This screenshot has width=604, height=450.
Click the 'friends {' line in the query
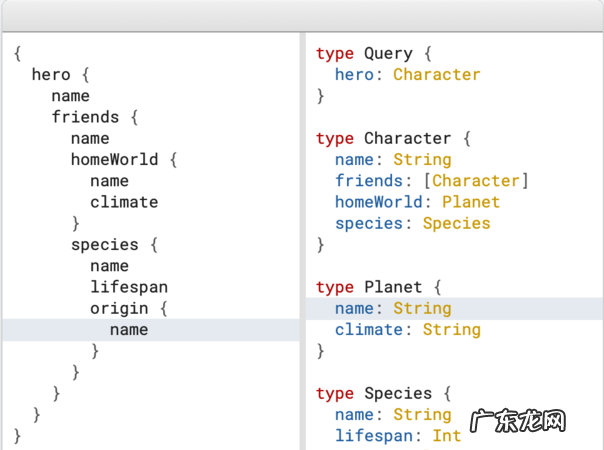click(x=95, y=117)
